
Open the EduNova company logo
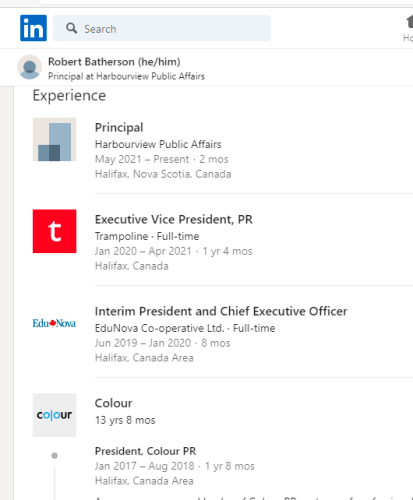[54, 323]
